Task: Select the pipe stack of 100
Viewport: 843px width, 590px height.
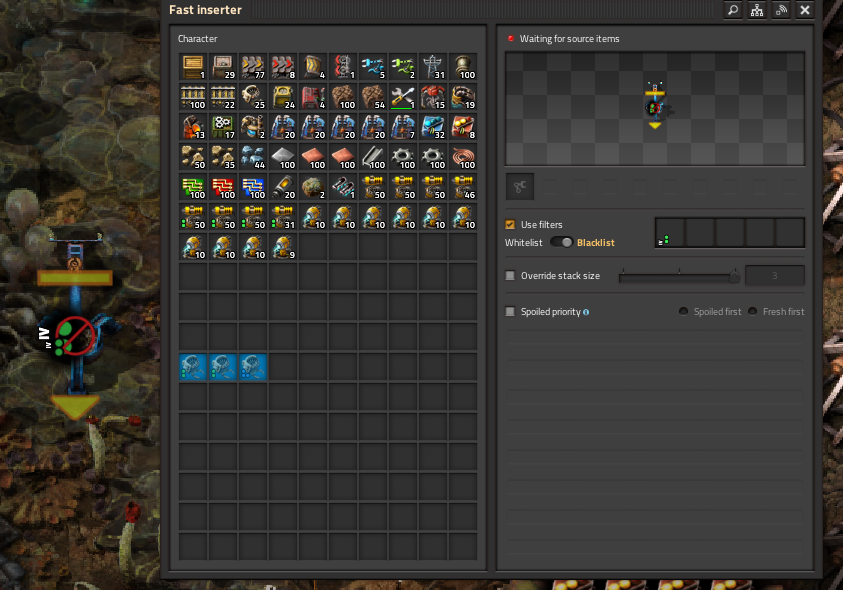Action: (464, 67)
